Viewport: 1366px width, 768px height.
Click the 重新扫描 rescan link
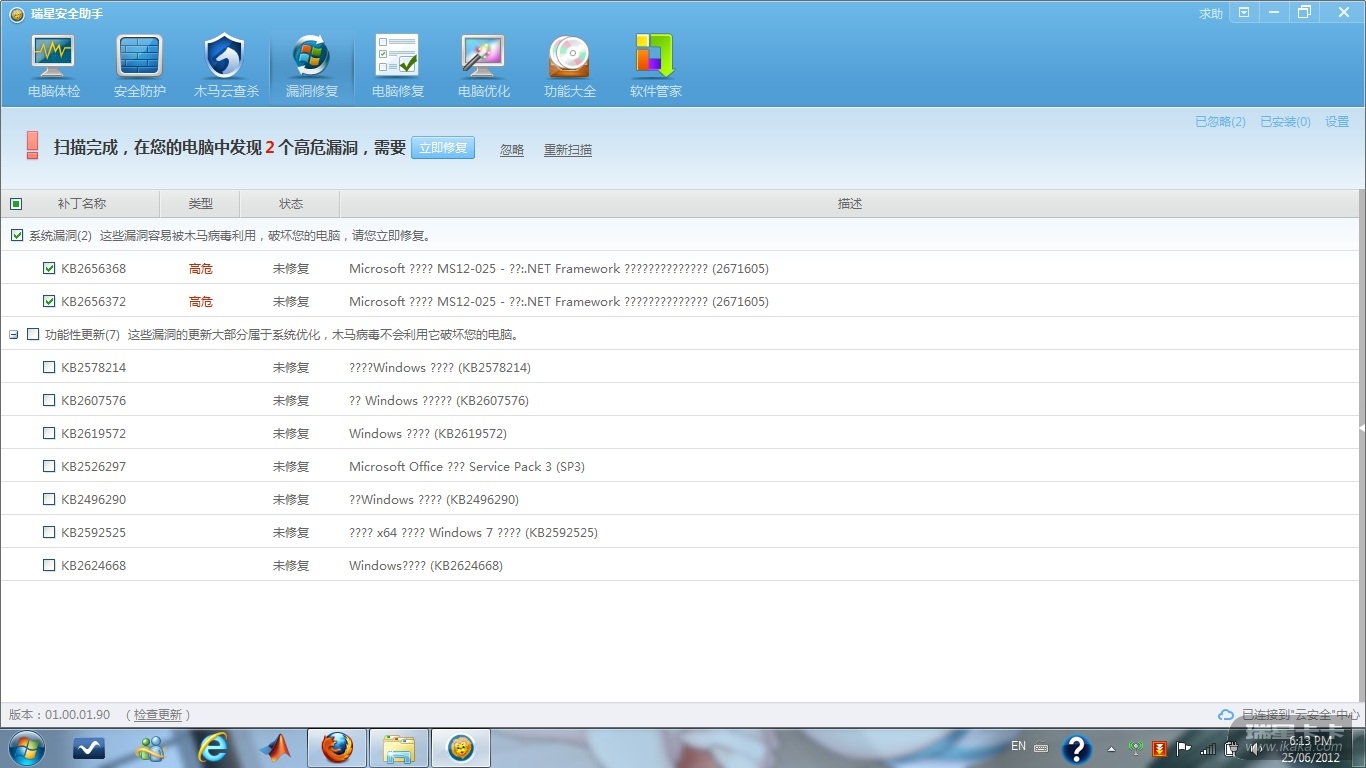pyautogui.click(x=568, y=150)
